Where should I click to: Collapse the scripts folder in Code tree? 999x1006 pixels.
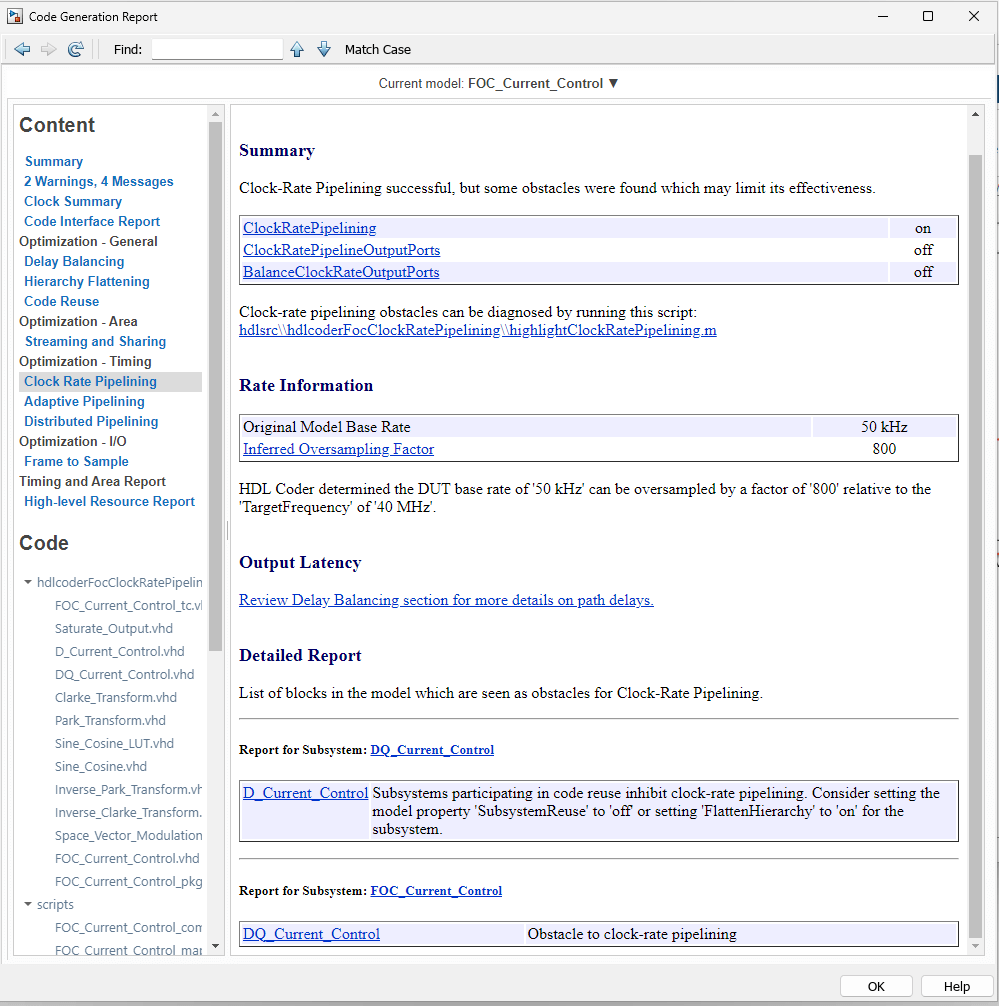tap(27, 904)
